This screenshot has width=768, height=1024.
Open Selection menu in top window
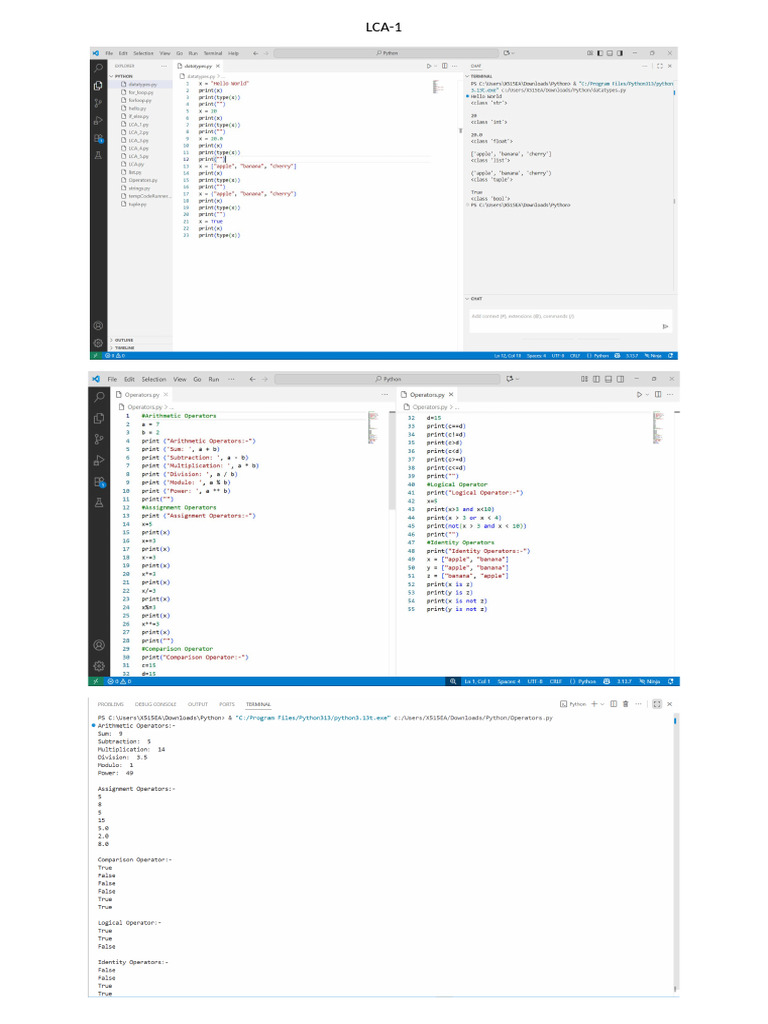143,53
